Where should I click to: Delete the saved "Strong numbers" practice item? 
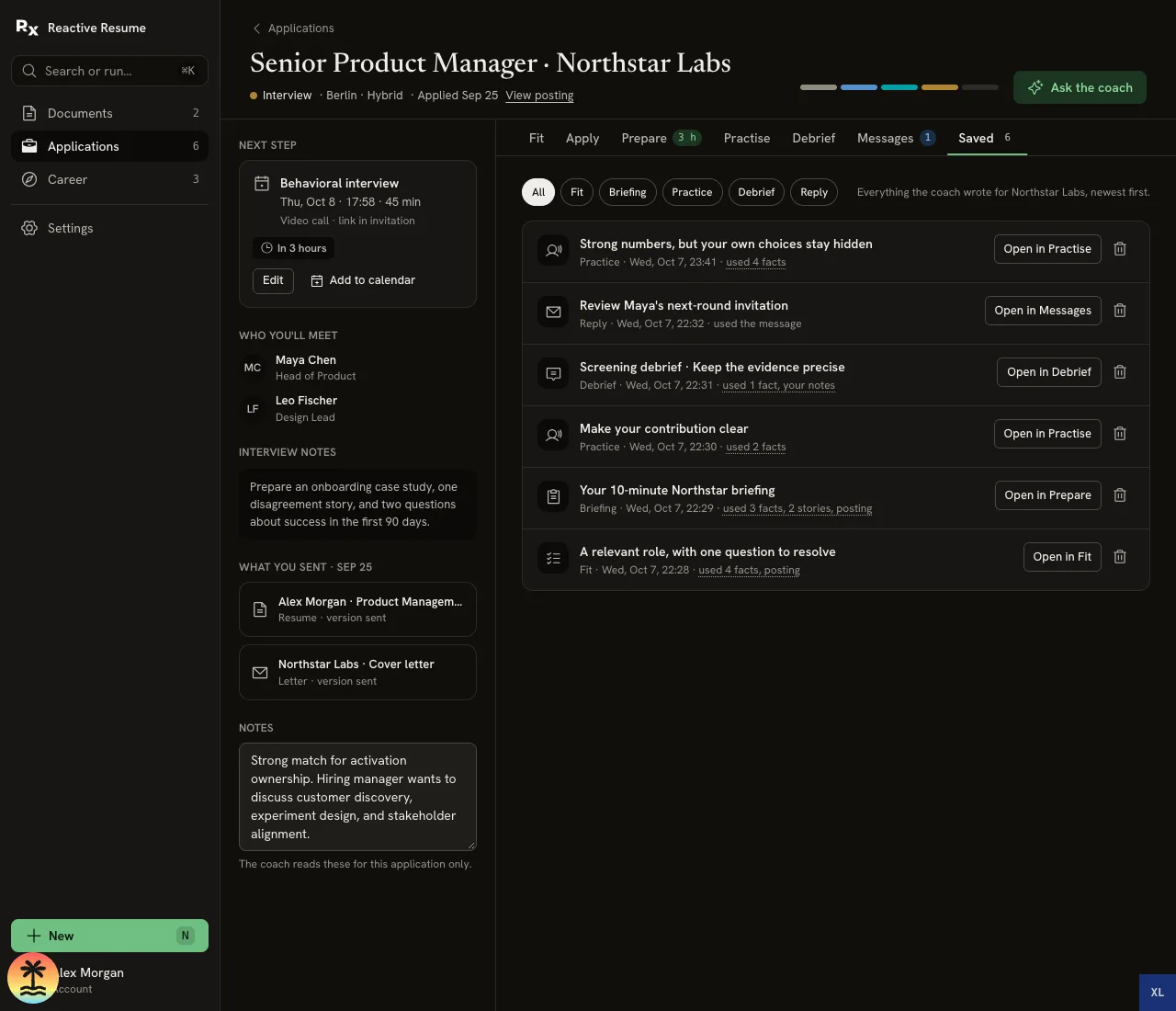pos(1120,249)
